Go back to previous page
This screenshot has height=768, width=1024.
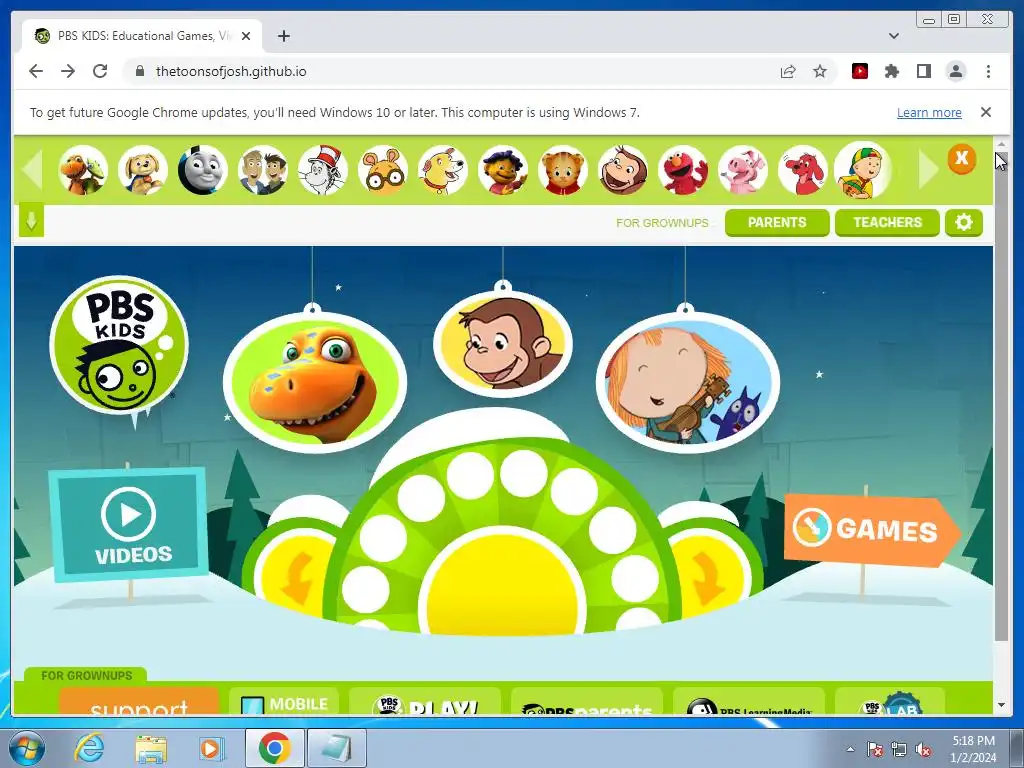36,71
